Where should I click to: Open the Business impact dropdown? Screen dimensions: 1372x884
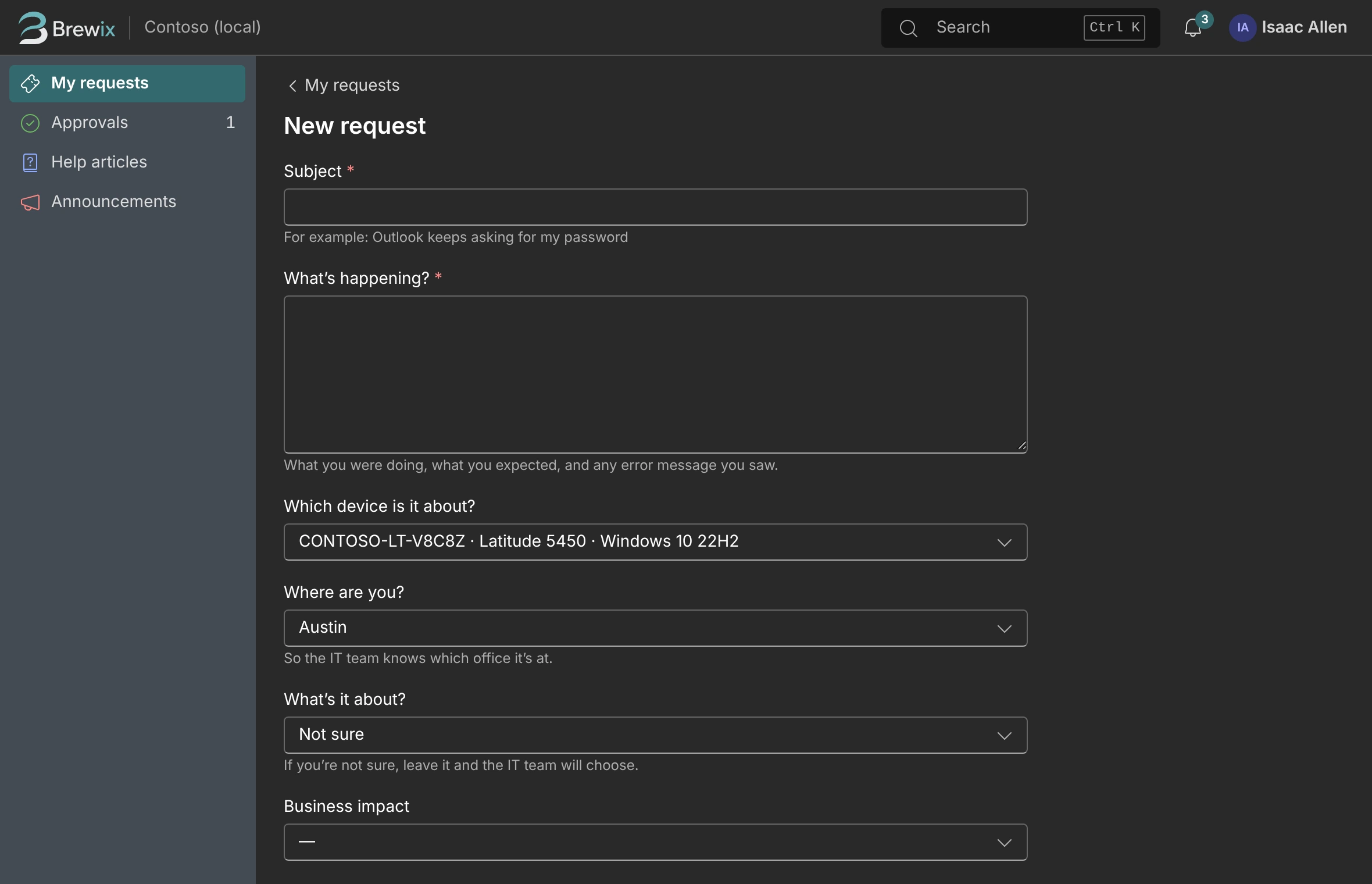click(655, 842)
